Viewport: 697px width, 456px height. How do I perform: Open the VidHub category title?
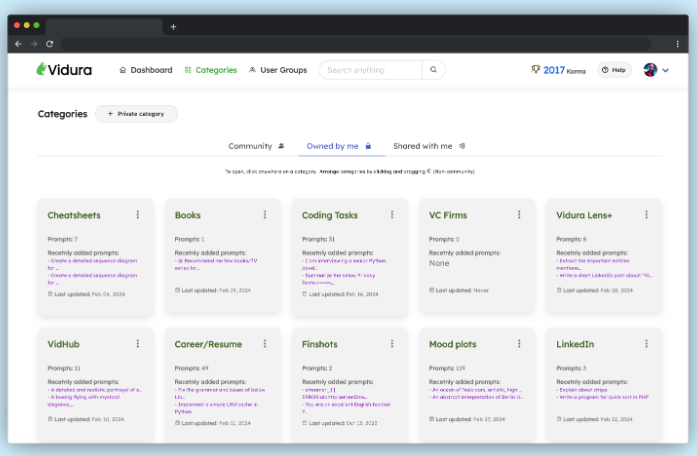[64, 344]
